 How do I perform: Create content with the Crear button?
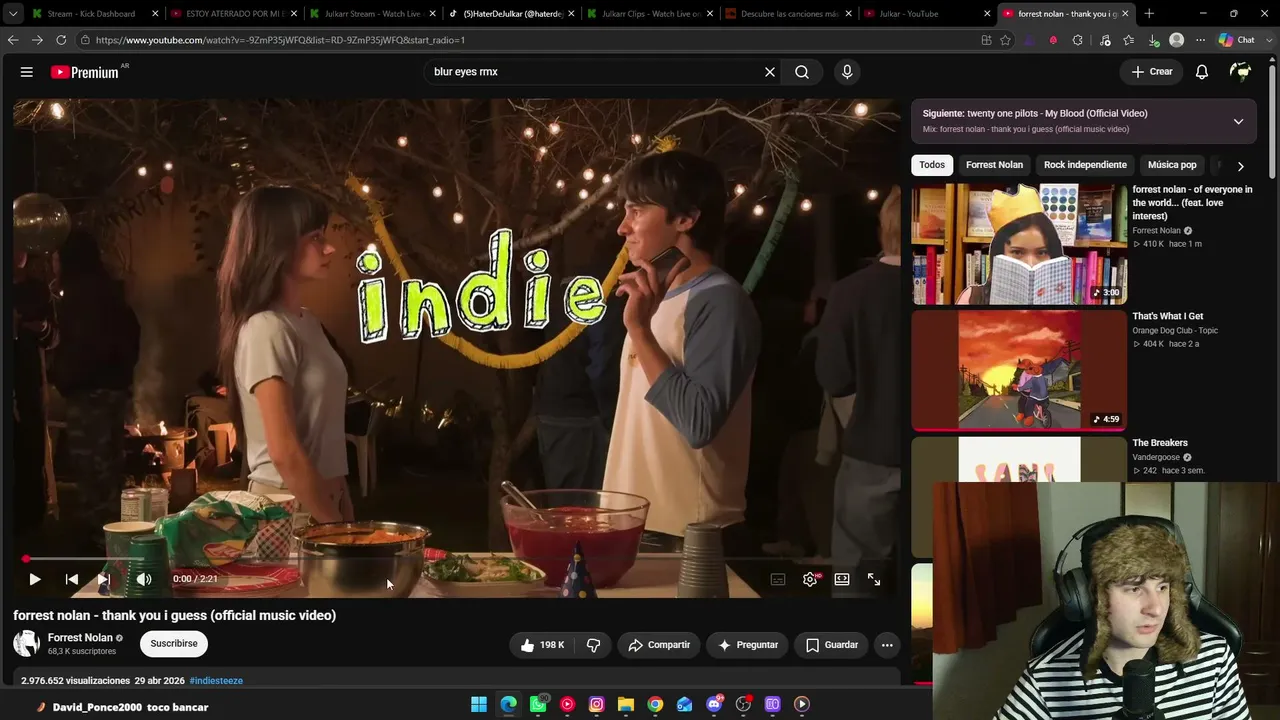click(x=1152, y=72)
